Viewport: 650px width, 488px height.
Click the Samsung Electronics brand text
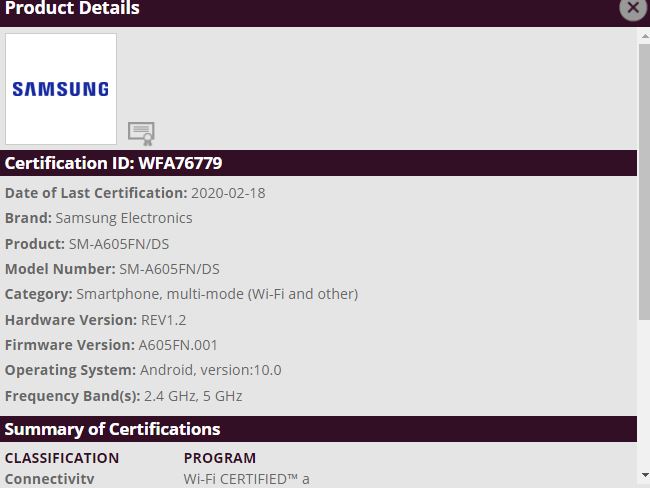pyautogui.click(x=124, y=218)
